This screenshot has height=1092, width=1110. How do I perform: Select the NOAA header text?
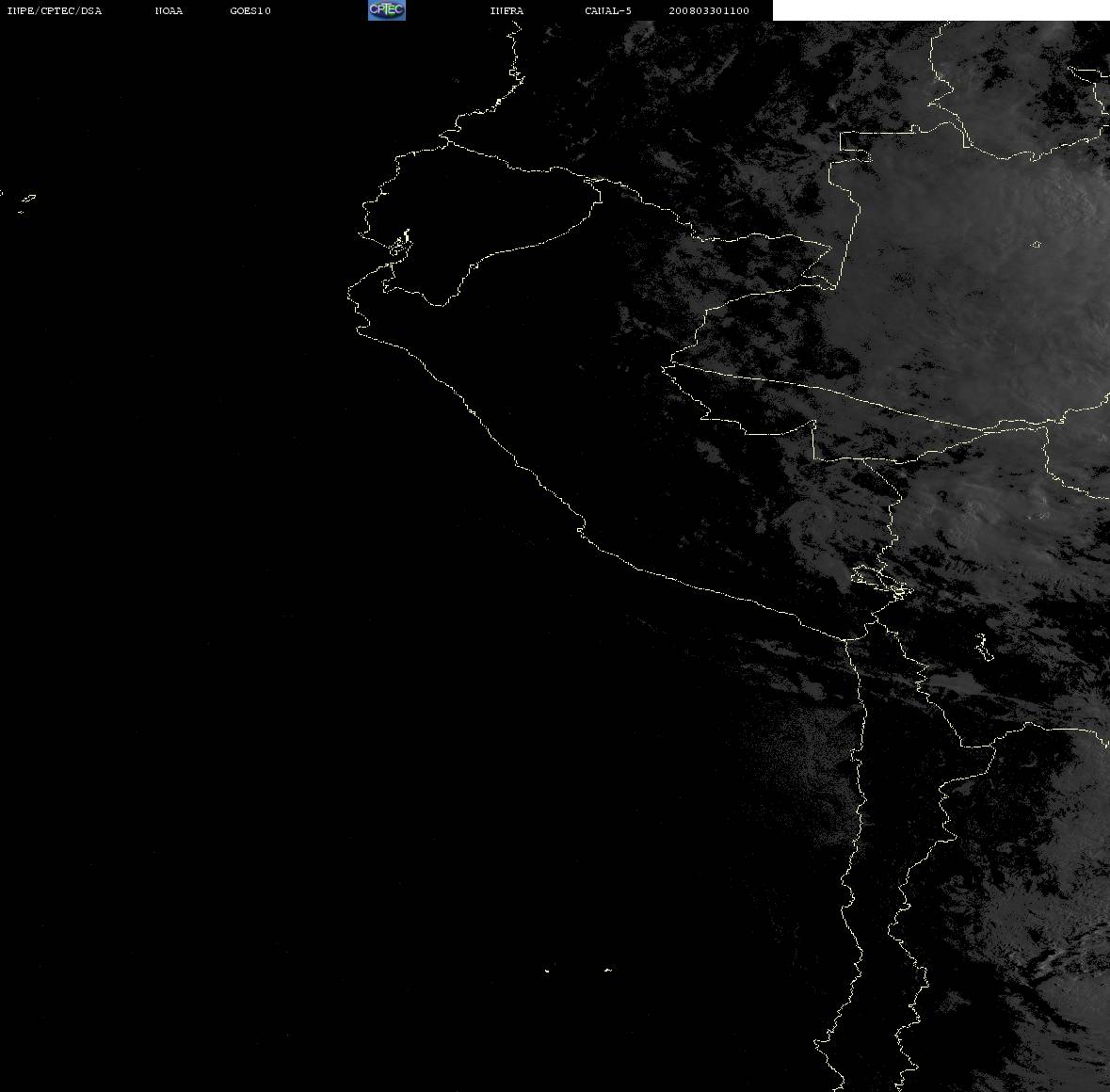pyautogui.click(x=169, y=10)
